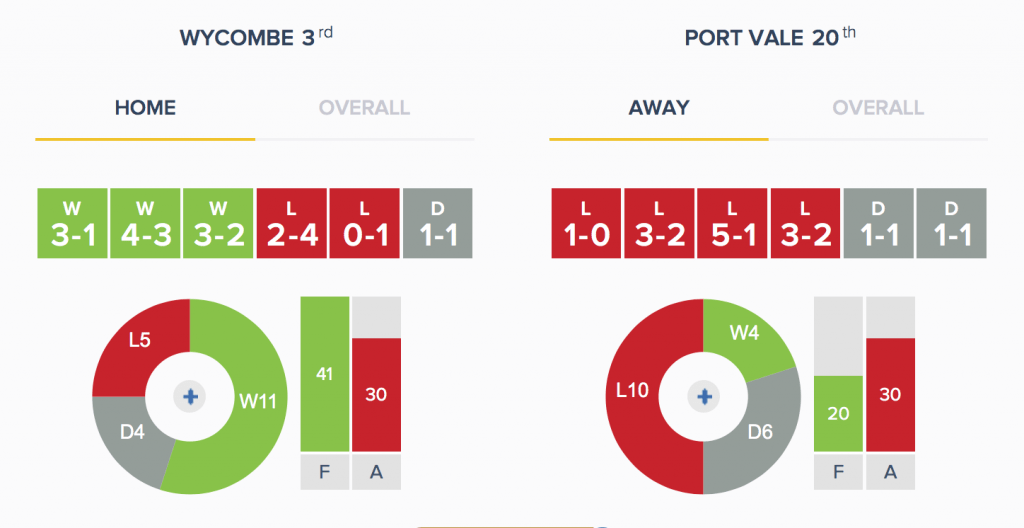This screenshot has width=1024, height=528.
Task: Open Wycombe 2-4 loss result tile
Action: [x=291, y=223]
